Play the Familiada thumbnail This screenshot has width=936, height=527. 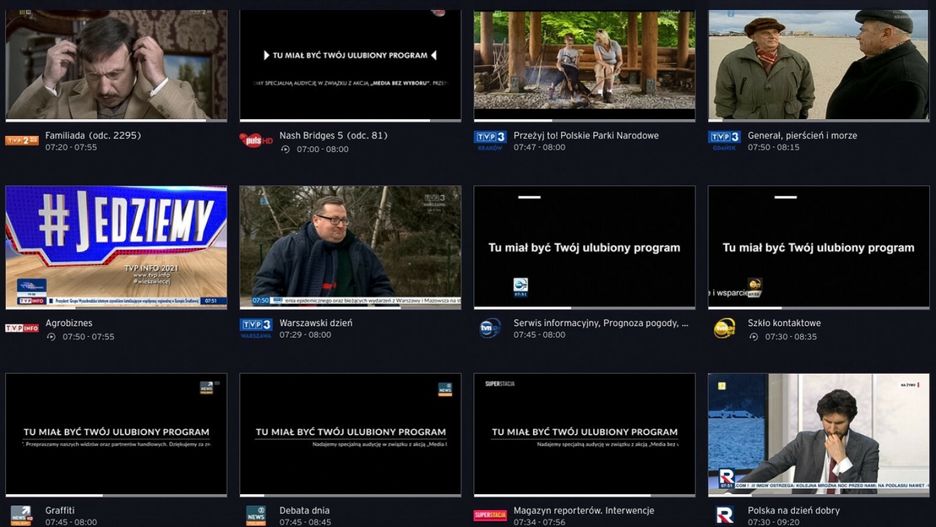tap(116, 64)
